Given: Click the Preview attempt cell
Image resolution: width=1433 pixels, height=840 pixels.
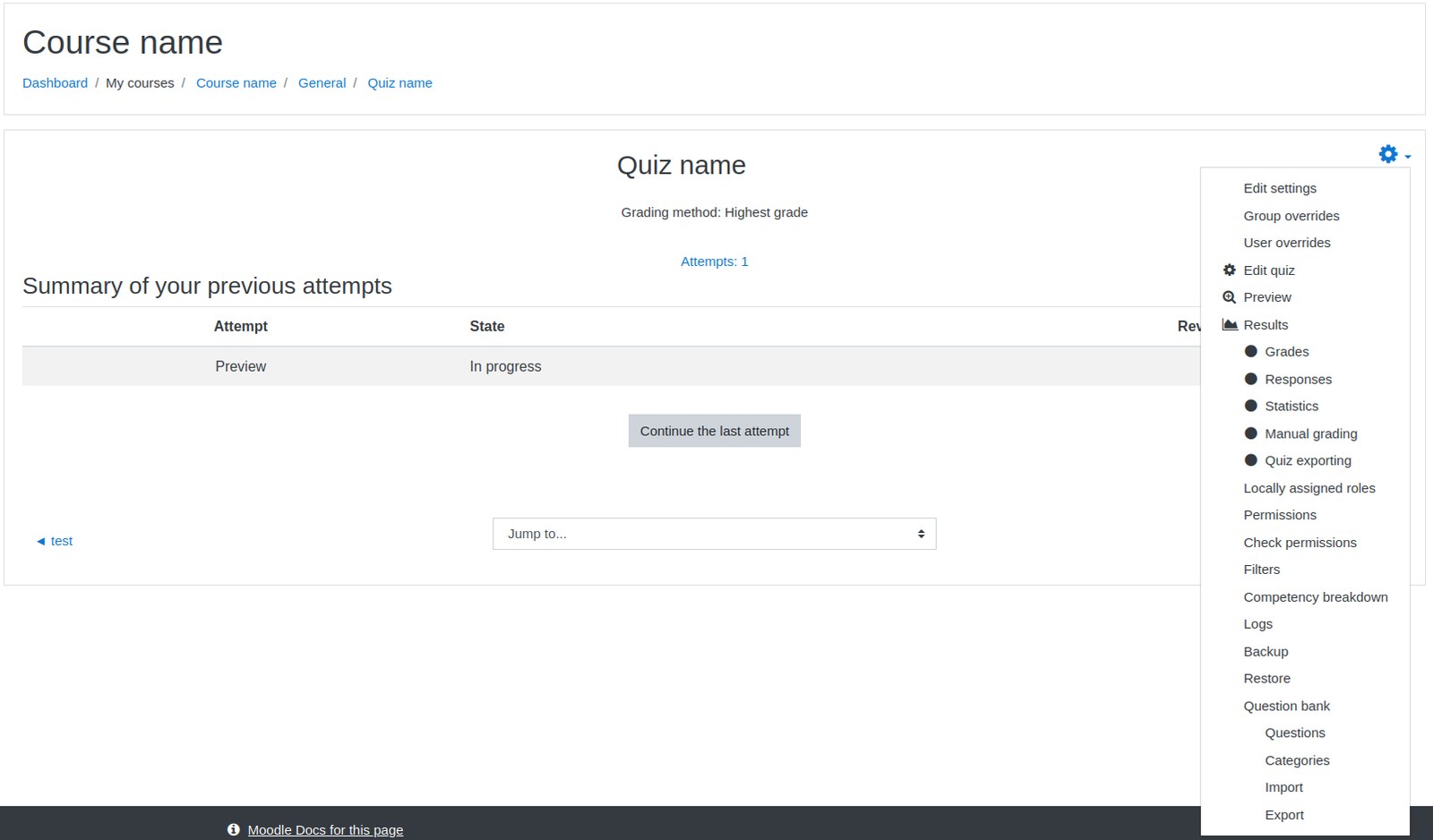Looking at the screenshot, I should 240,366.
